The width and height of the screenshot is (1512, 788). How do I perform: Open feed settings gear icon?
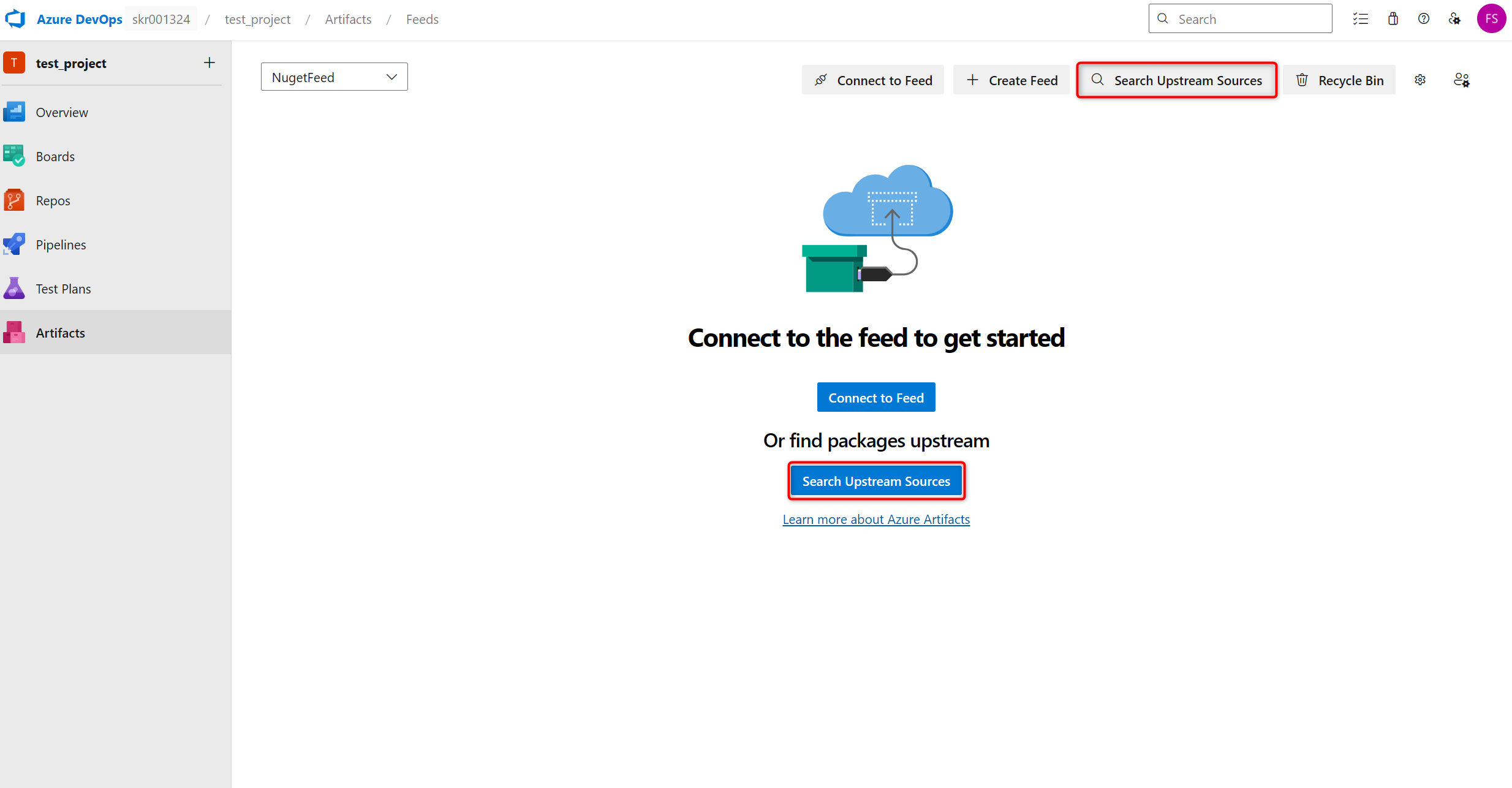click(x=1420, y=80)
